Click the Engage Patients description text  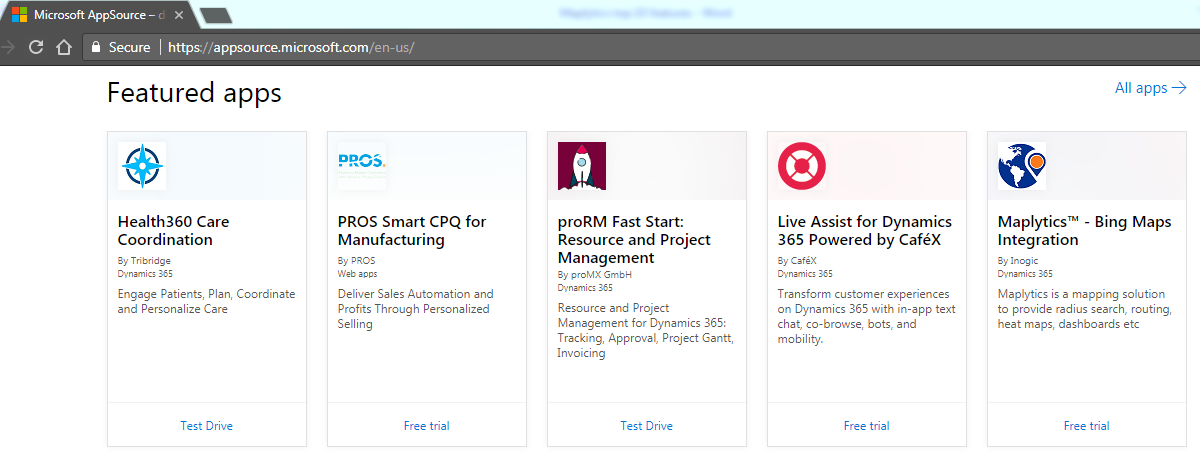[207, 302]
